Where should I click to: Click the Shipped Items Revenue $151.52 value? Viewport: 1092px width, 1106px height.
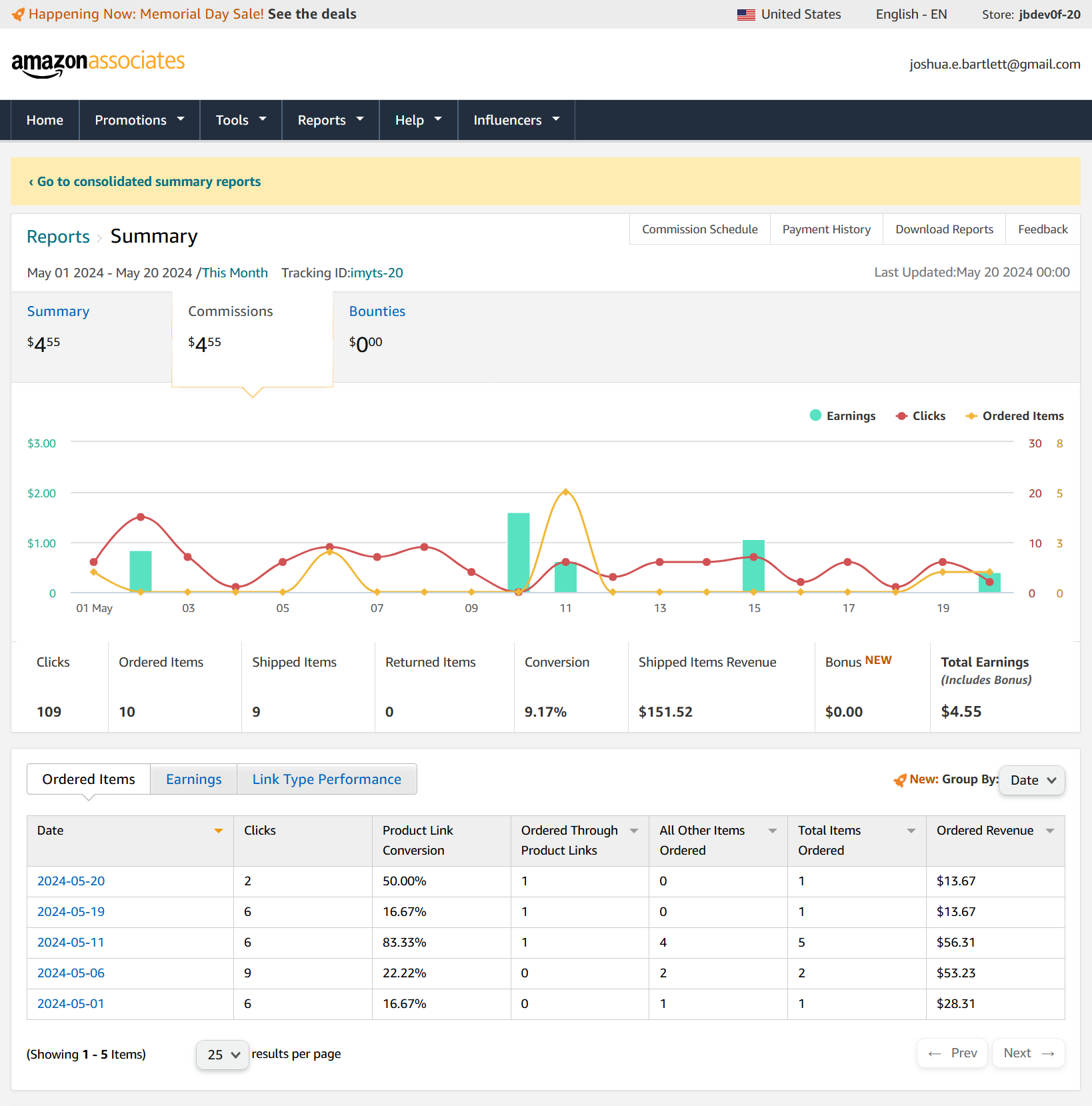click(x=665, y=712)
